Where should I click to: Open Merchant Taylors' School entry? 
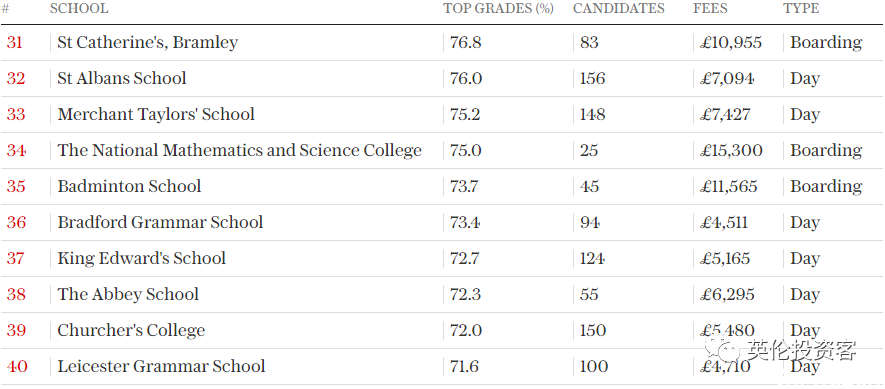point(156,114)
